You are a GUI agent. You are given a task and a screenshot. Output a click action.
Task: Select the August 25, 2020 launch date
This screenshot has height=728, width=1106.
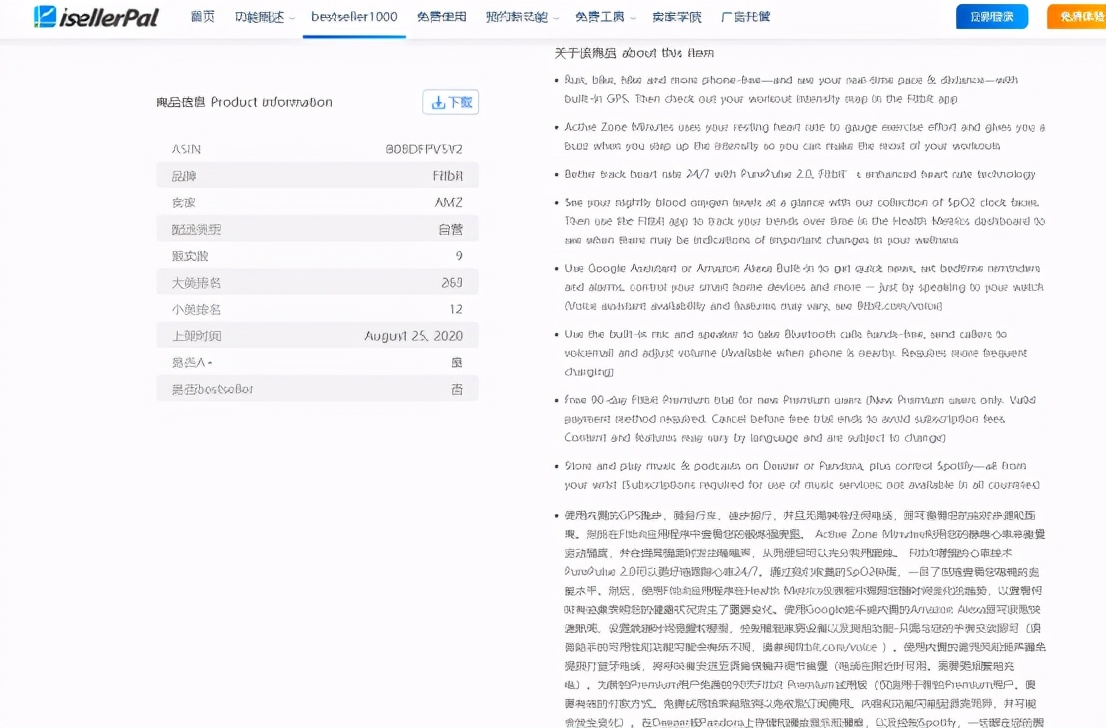coord(414,334)
